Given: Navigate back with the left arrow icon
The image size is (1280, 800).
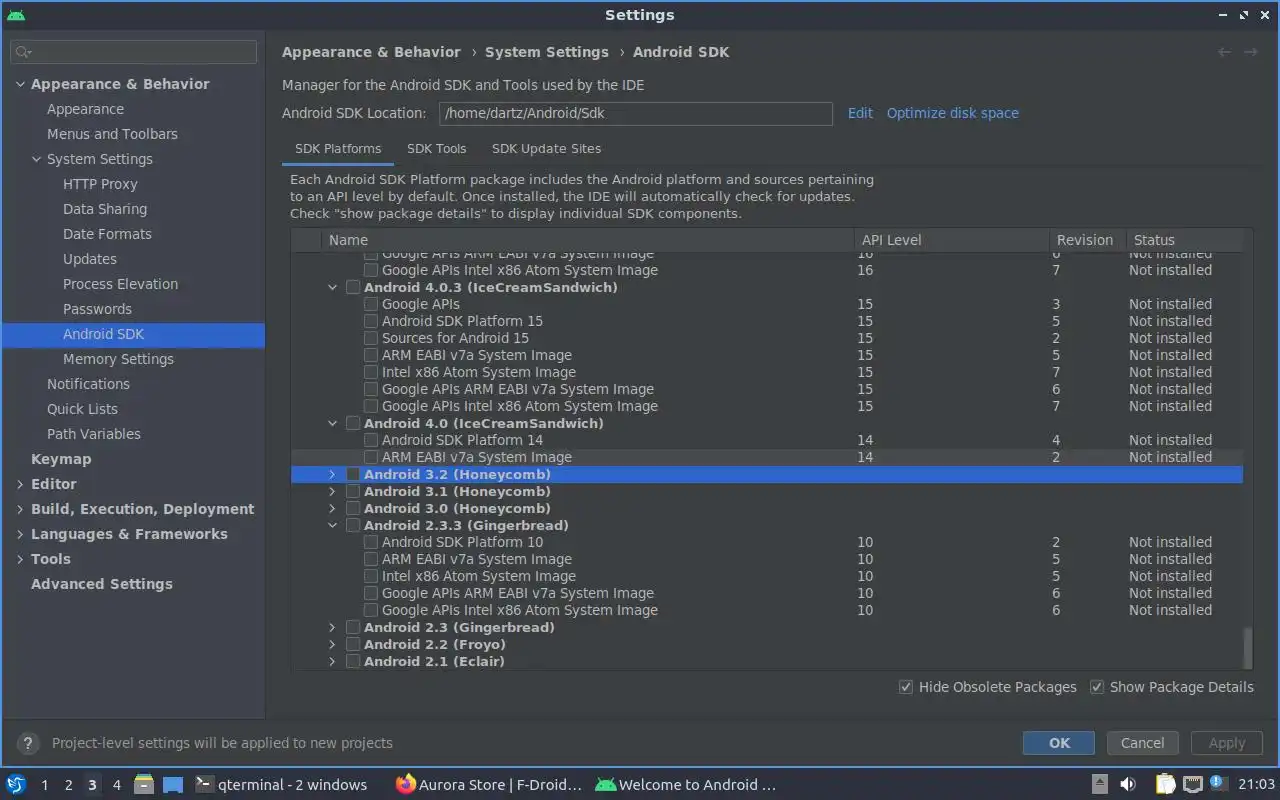Looking at the screenshot, I should [1224, 52].
